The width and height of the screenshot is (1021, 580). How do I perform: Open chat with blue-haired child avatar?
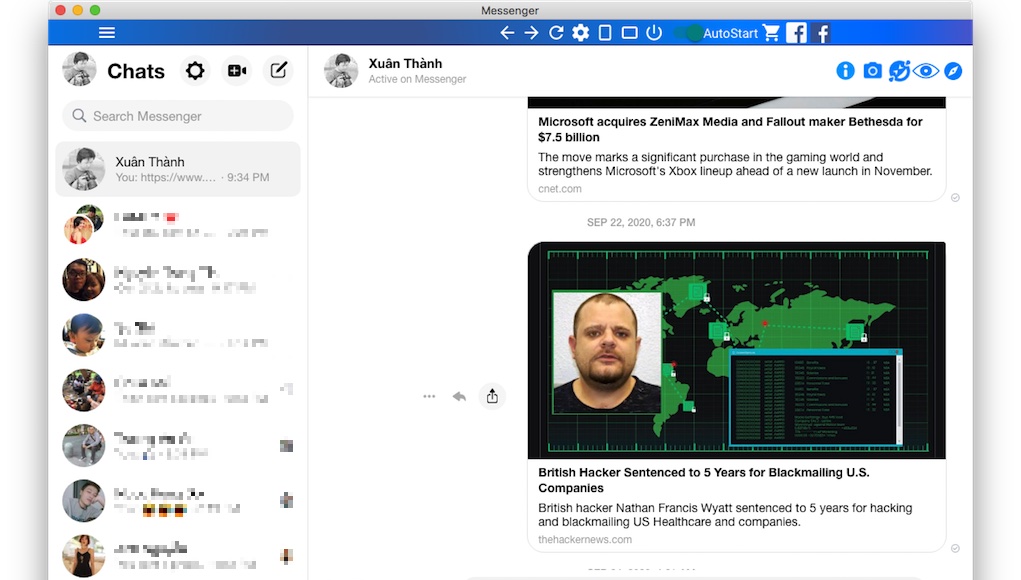click(178, 335)
